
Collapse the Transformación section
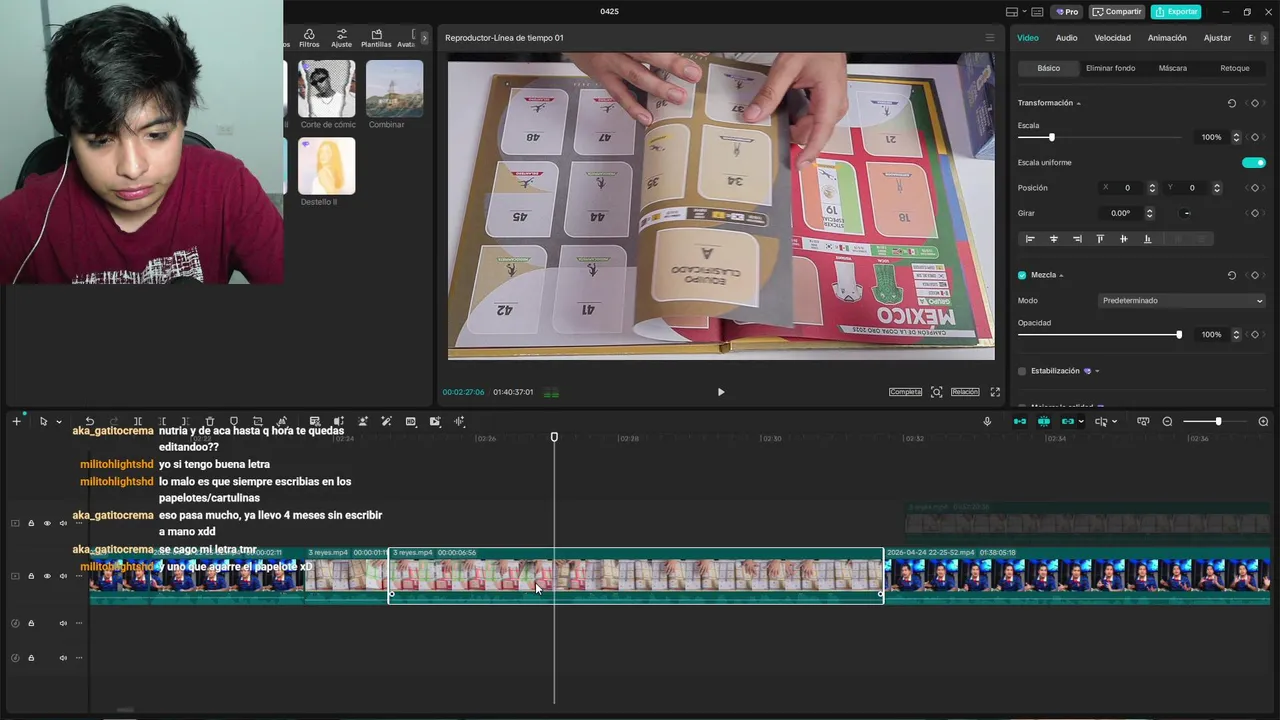point(1078,104)
